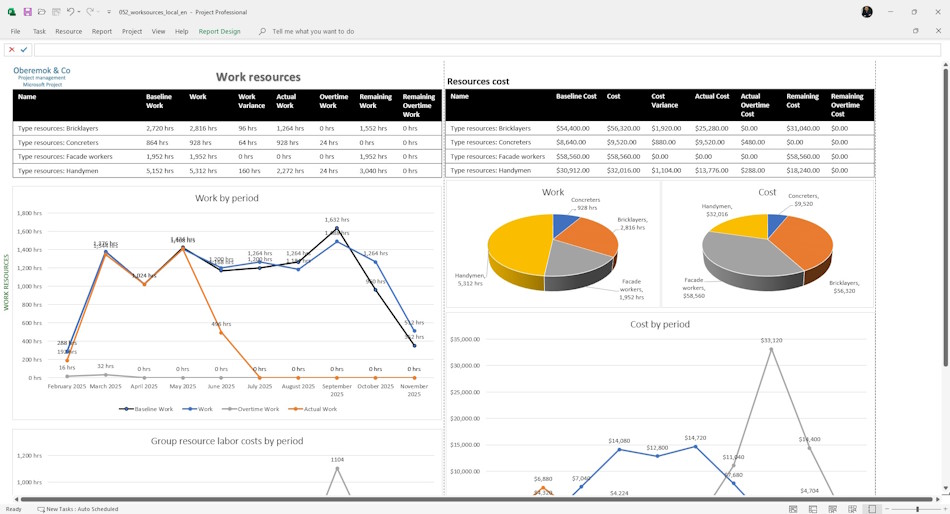Open the File menu
This screenshot has width=950, height=514.
15,32
